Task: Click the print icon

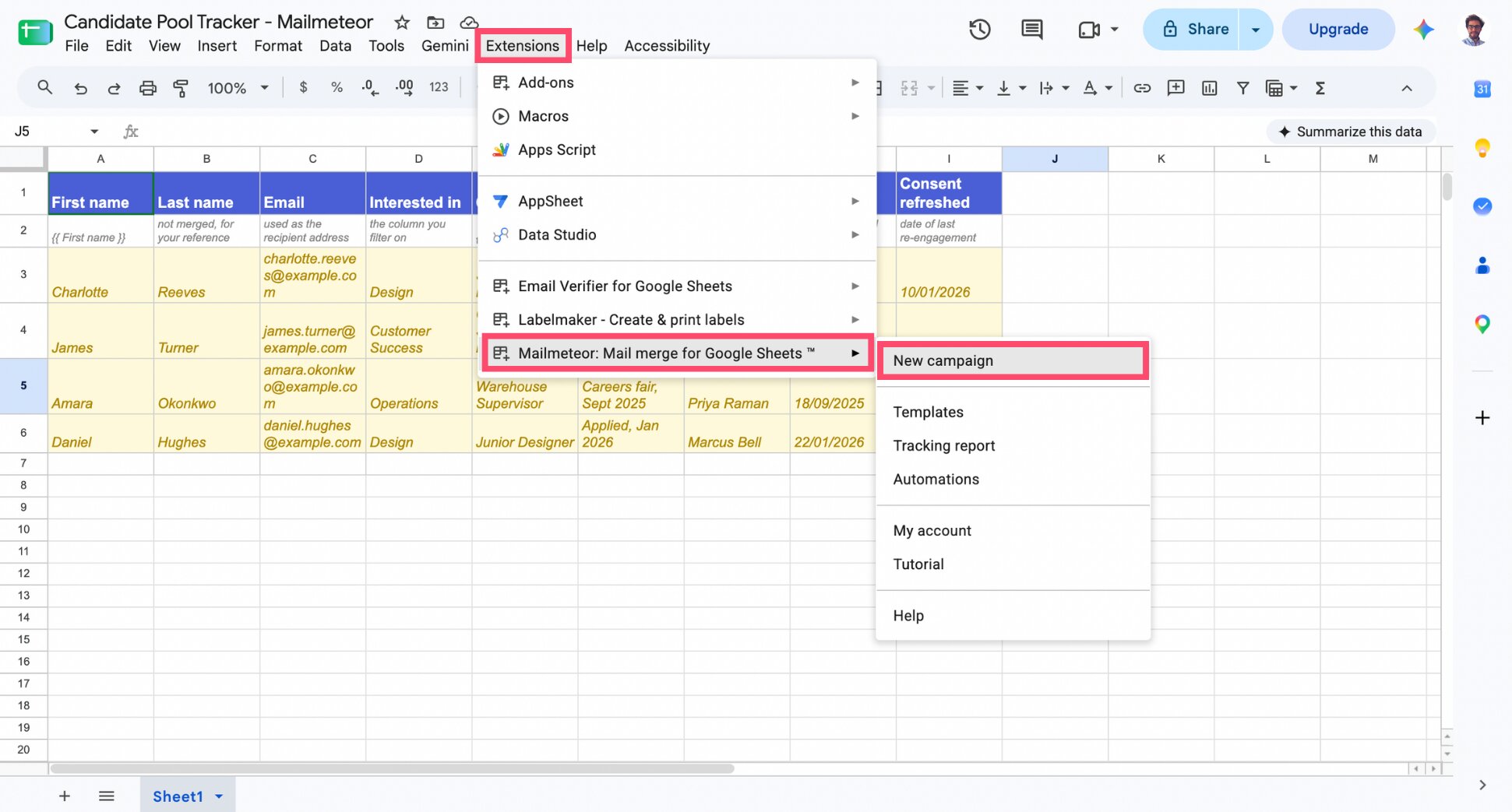Action: tap(147, 88)
